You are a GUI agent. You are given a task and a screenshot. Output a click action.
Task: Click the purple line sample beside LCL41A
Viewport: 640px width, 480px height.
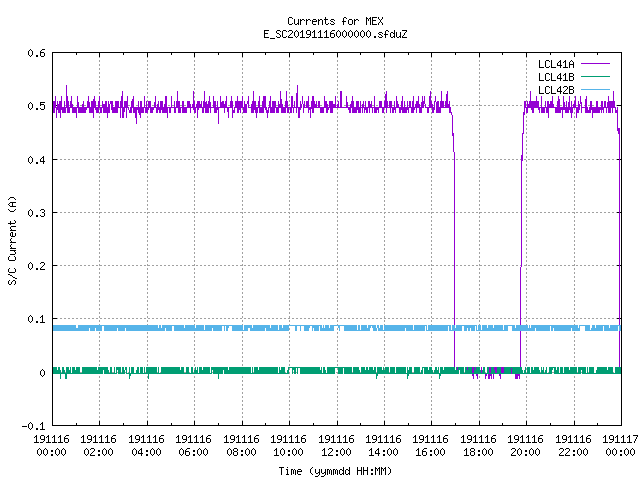click(595, 64)
